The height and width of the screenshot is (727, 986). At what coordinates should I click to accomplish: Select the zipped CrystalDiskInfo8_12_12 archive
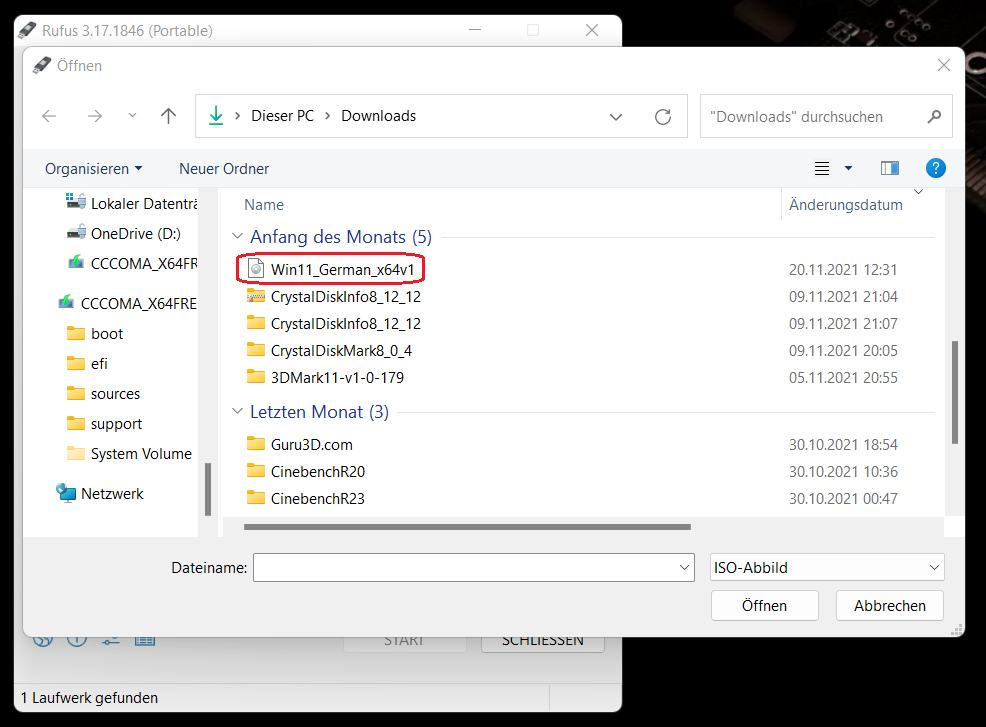(x=334, y=296)
